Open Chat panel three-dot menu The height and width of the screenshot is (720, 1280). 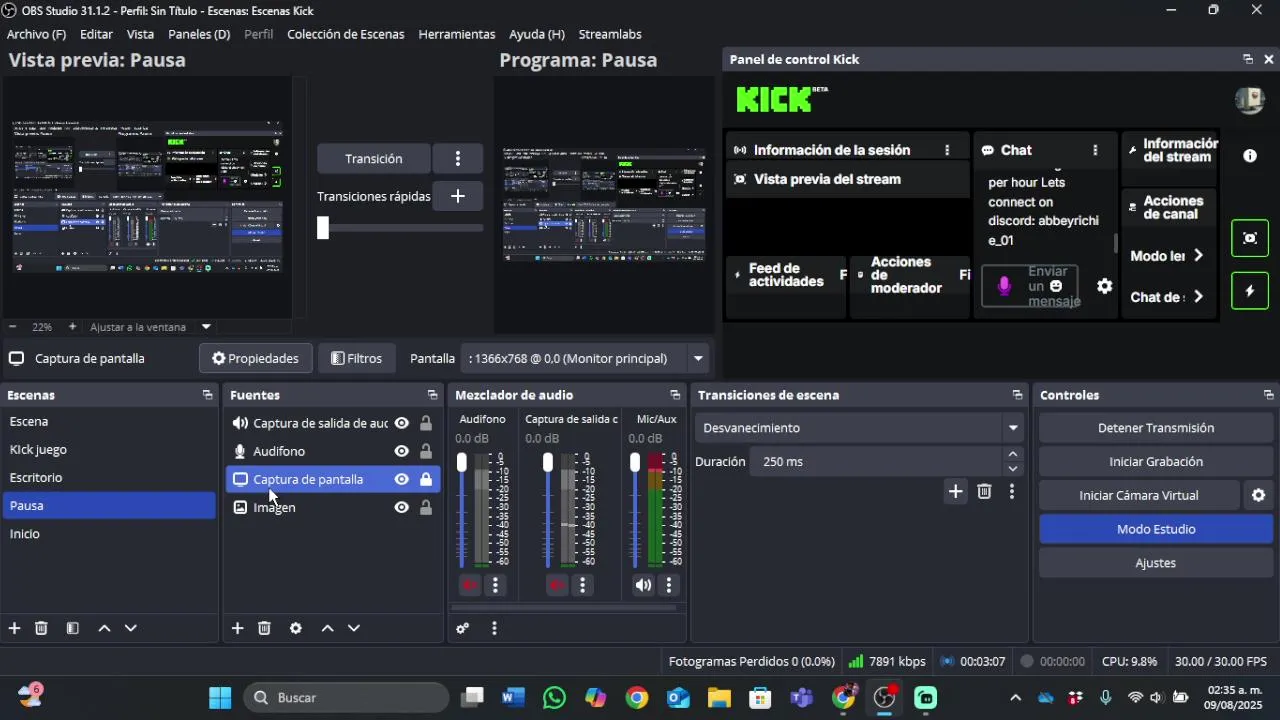click(1095, 150)
